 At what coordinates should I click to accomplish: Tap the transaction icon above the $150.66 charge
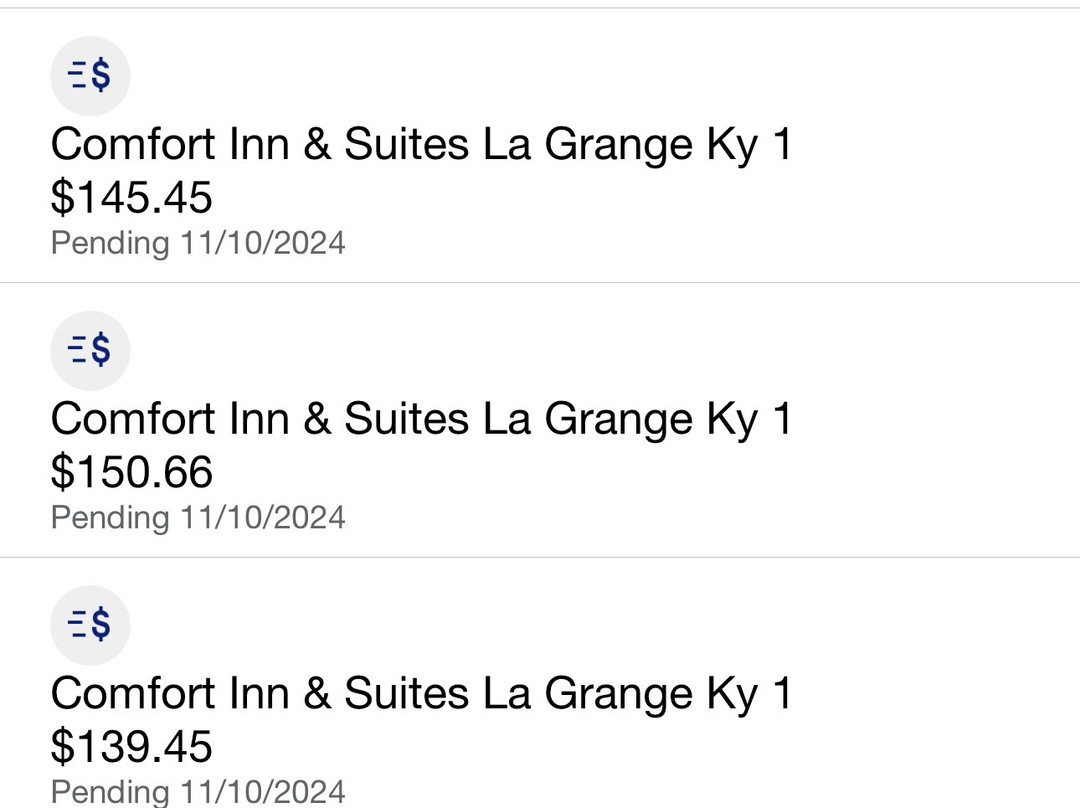point(90,350)
